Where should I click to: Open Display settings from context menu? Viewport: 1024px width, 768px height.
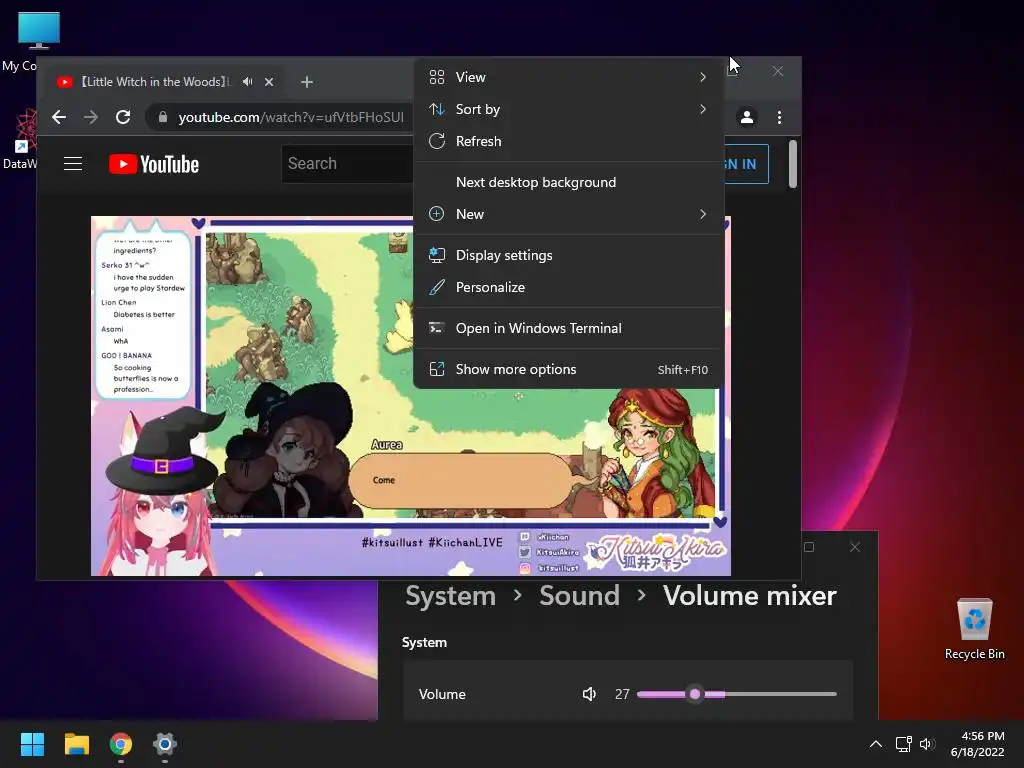click(x=568, y=255)
